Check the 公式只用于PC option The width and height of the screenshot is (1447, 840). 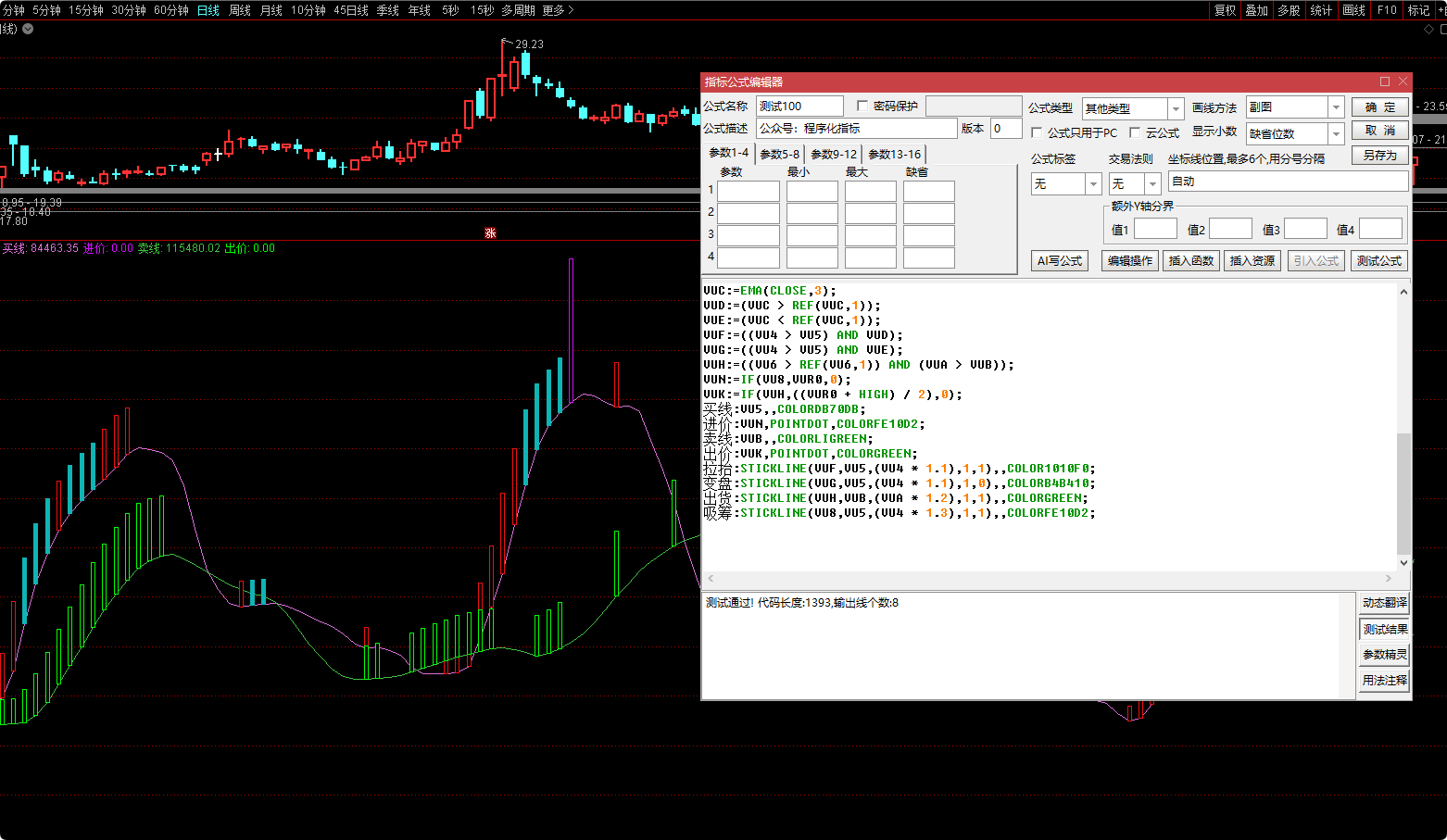point(1037,132)
